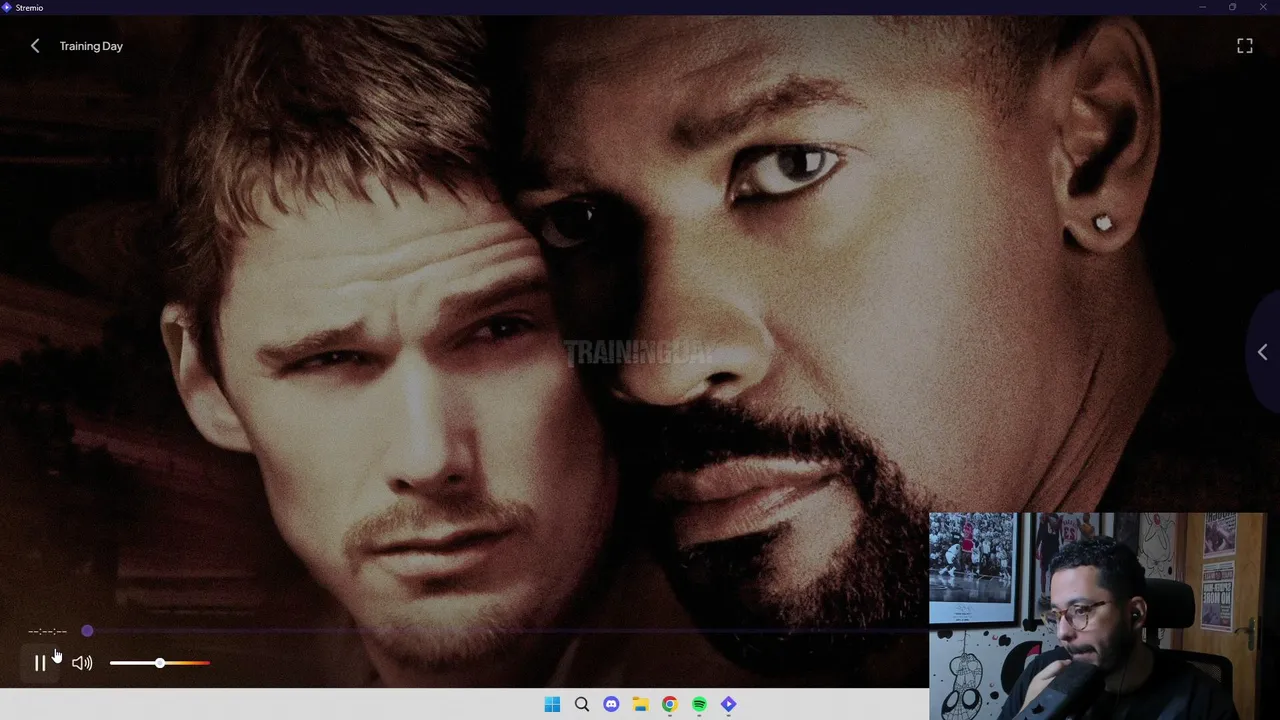Viewport: 1280px width, 720px height.
Task: Restore down the Stremio window
Action: click(1232, 7)
